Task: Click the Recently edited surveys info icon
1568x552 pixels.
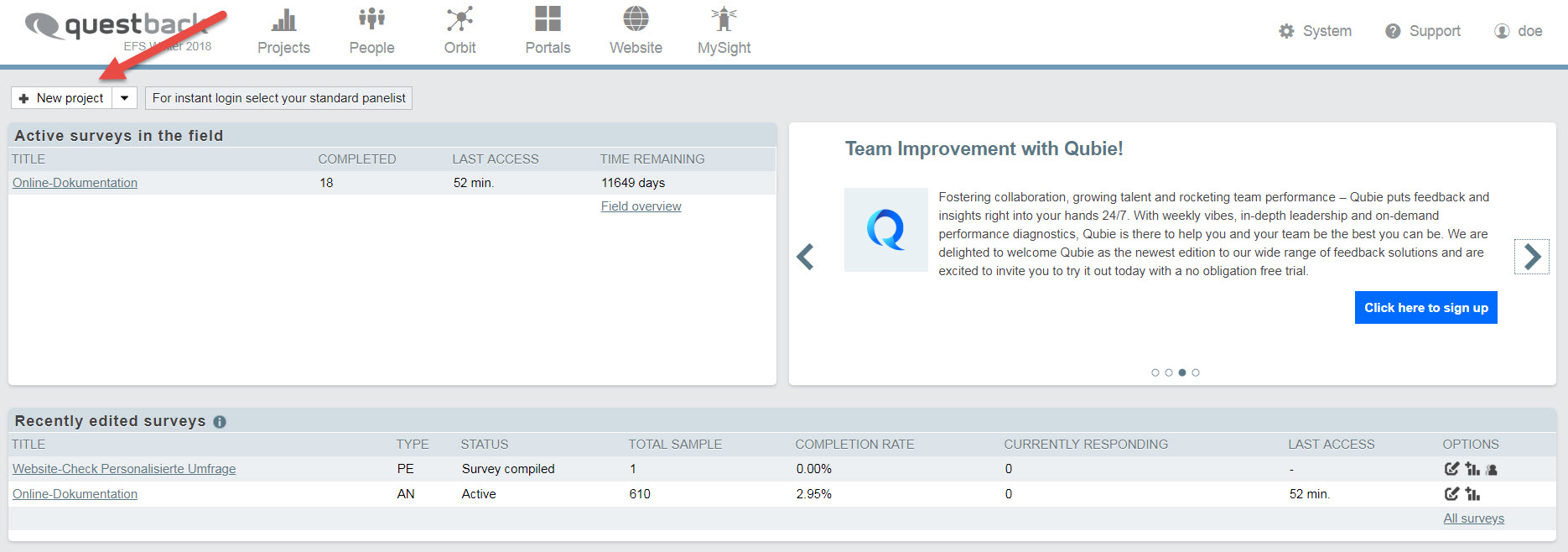Action: (220, 422)
